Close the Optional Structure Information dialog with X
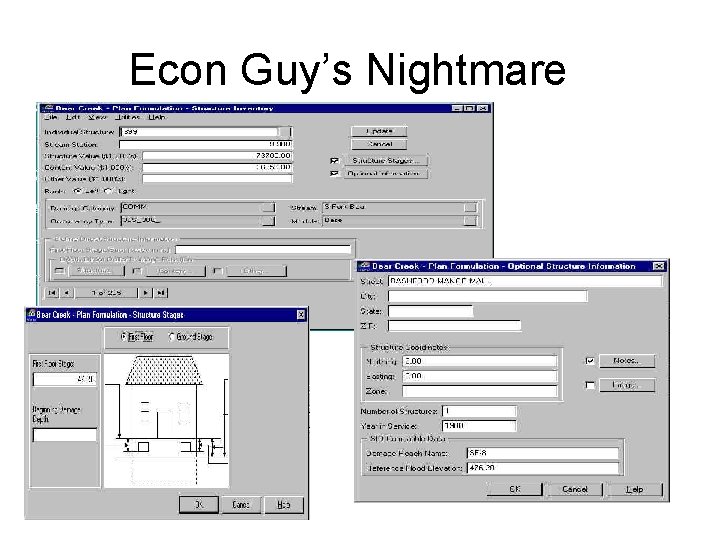The height and width of the screenshot is (540, 720). coord(658,266)
